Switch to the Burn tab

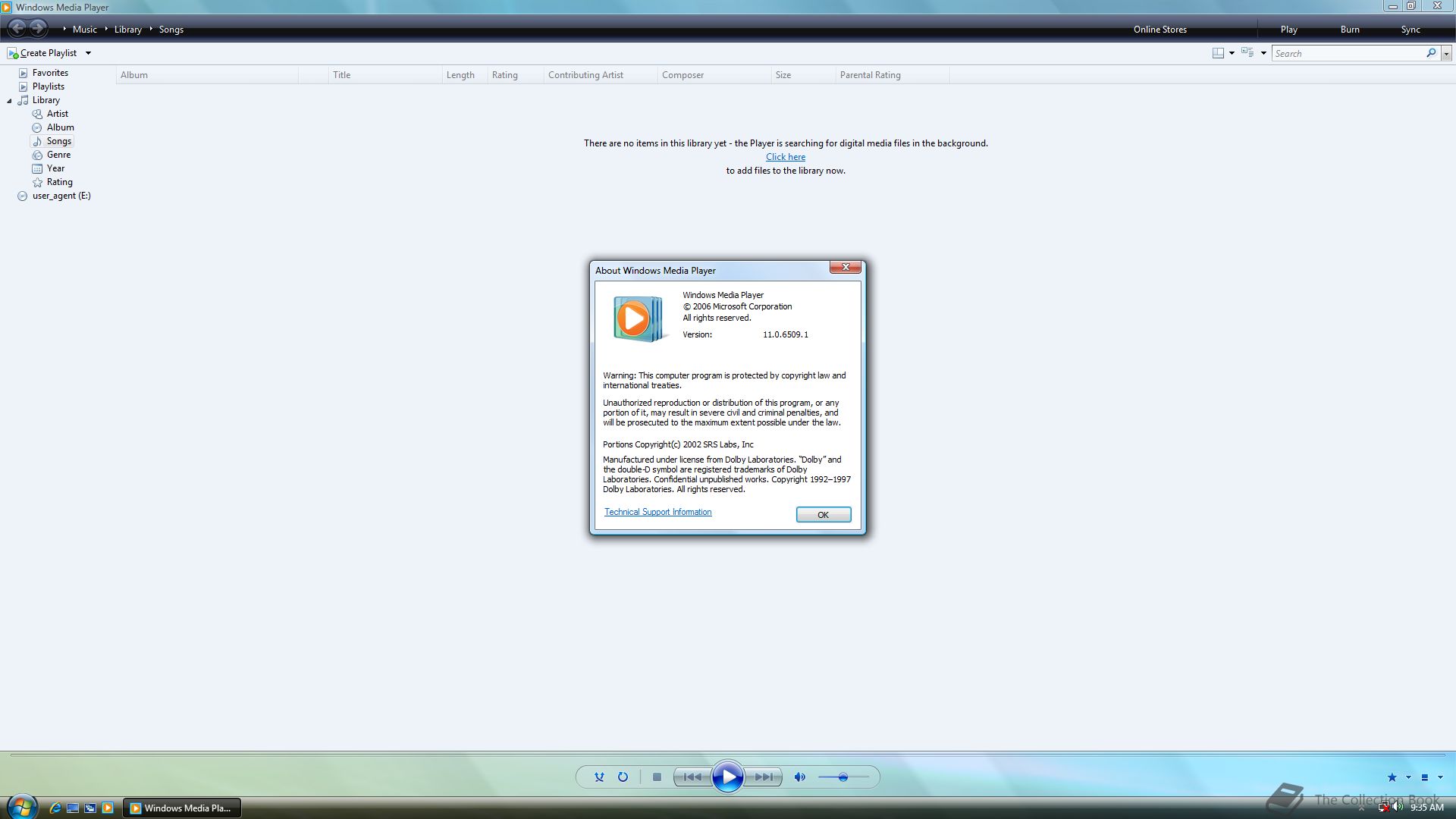click(1350, 30)
